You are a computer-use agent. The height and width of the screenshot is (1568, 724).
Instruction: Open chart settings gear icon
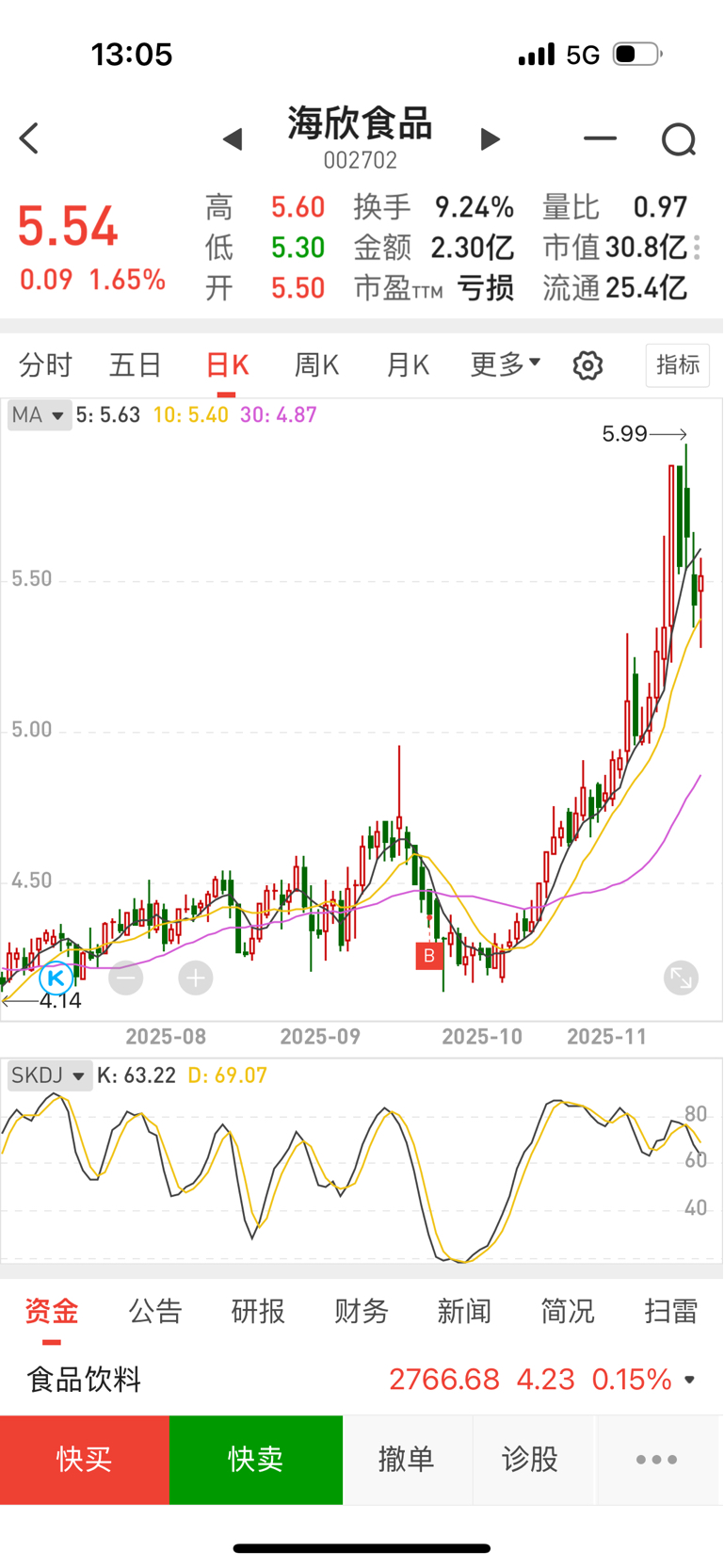point(587,365)
